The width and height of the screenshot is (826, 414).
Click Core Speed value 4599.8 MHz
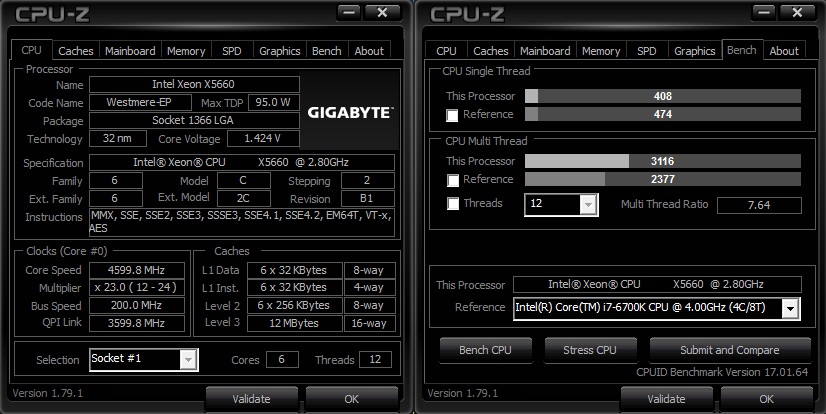pos(136,270)
